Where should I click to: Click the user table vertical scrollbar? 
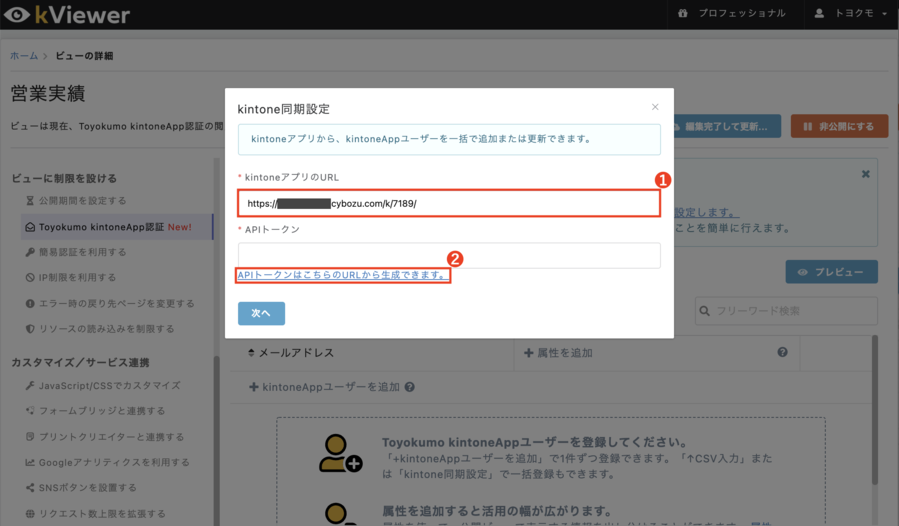[875, 410]
